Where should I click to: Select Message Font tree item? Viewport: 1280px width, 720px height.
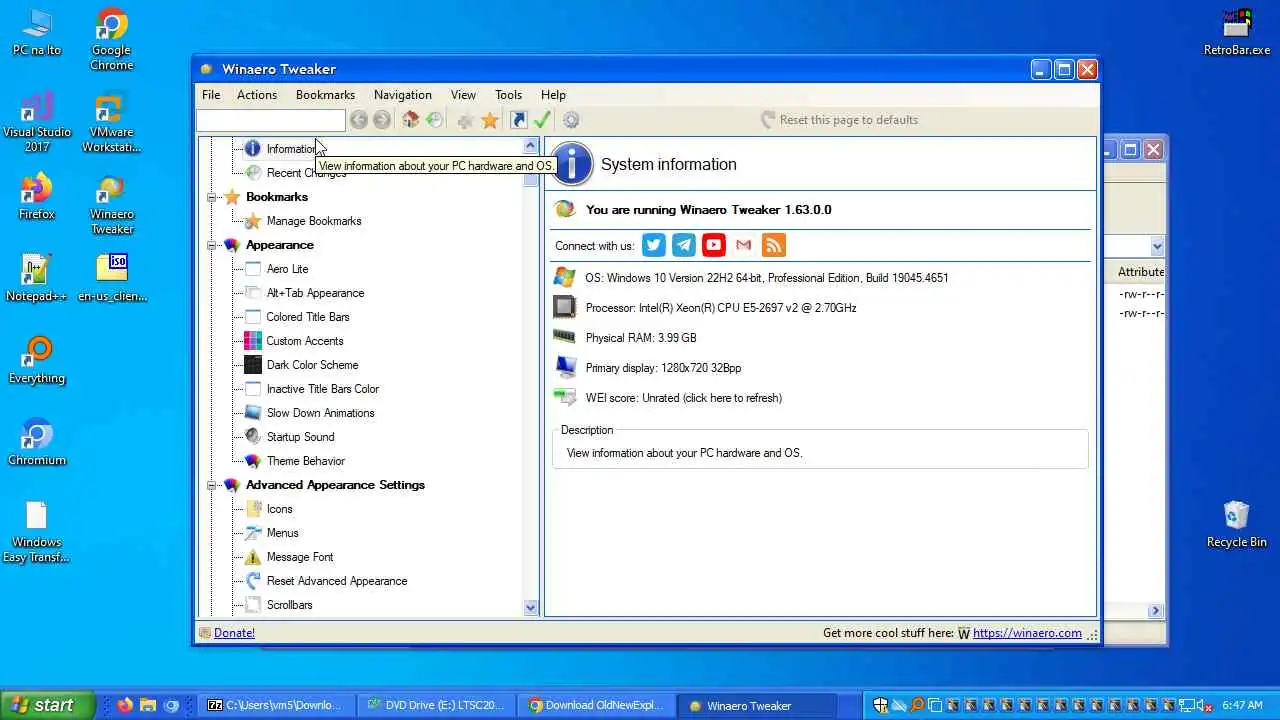(x=300, y=557)
